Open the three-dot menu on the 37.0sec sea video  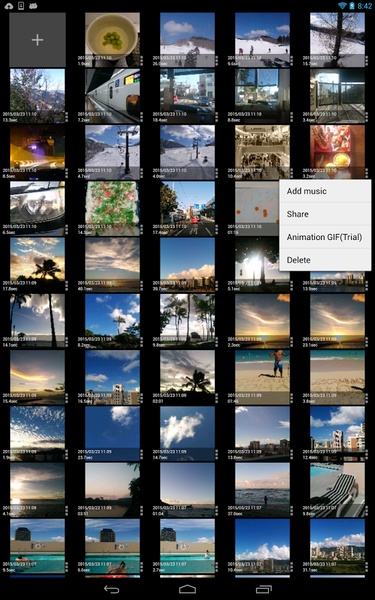[x=291, y=511]
